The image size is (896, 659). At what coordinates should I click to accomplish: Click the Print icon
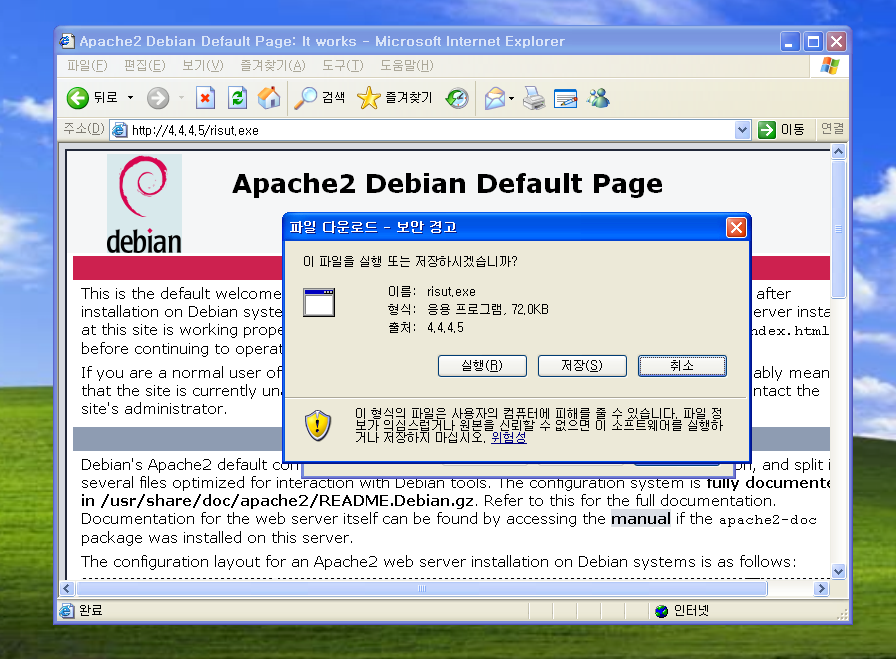(x=534, y=98)
